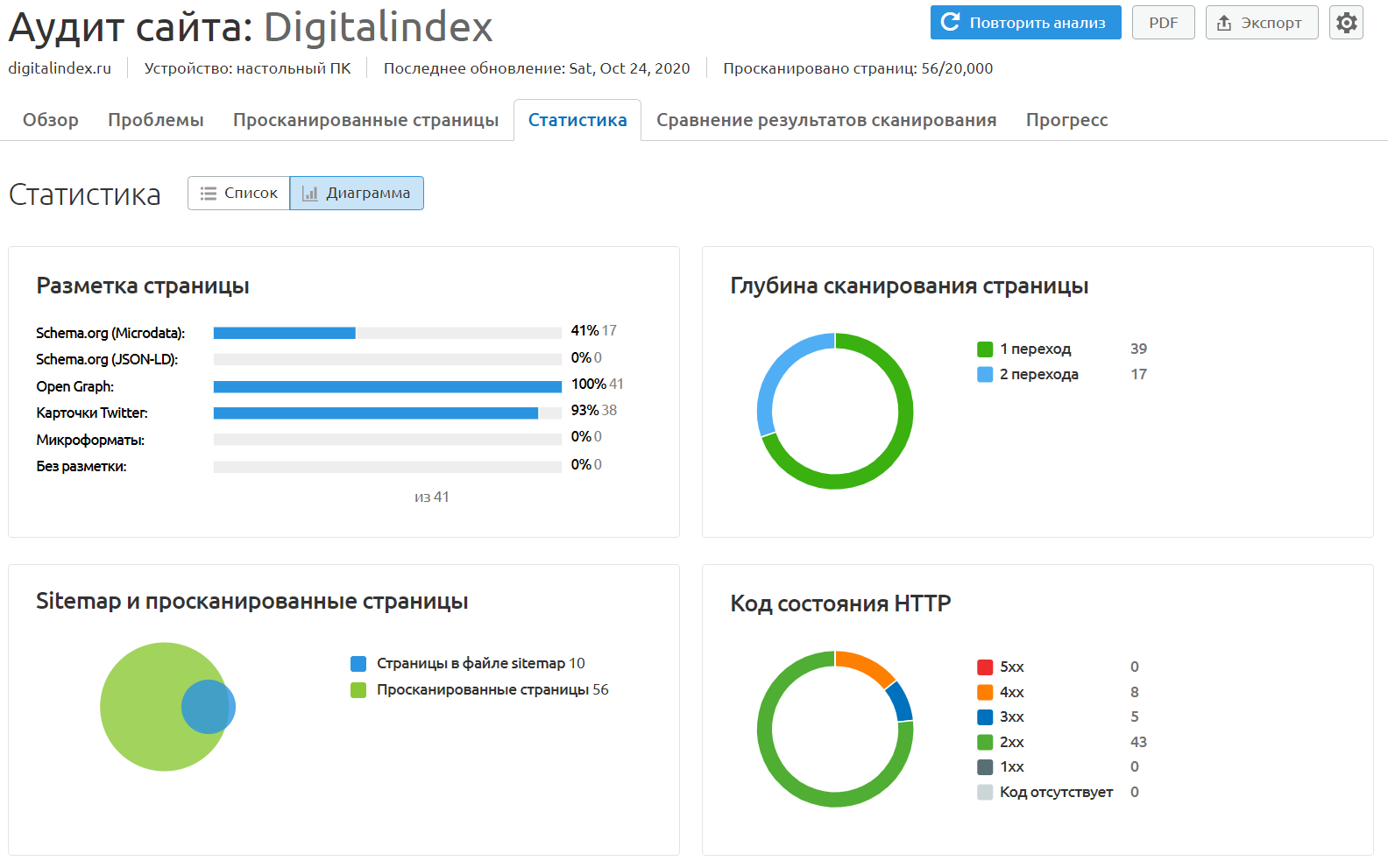
Task: Switch to Список view
Action: (x=238, y=194)
